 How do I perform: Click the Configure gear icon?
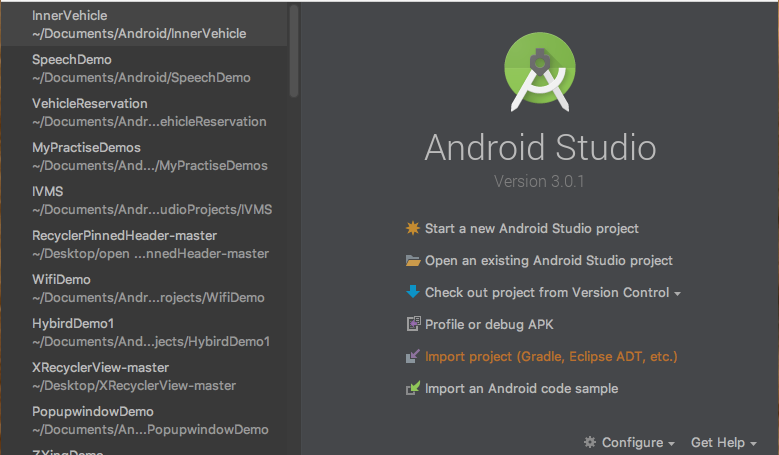coord(589,442)
